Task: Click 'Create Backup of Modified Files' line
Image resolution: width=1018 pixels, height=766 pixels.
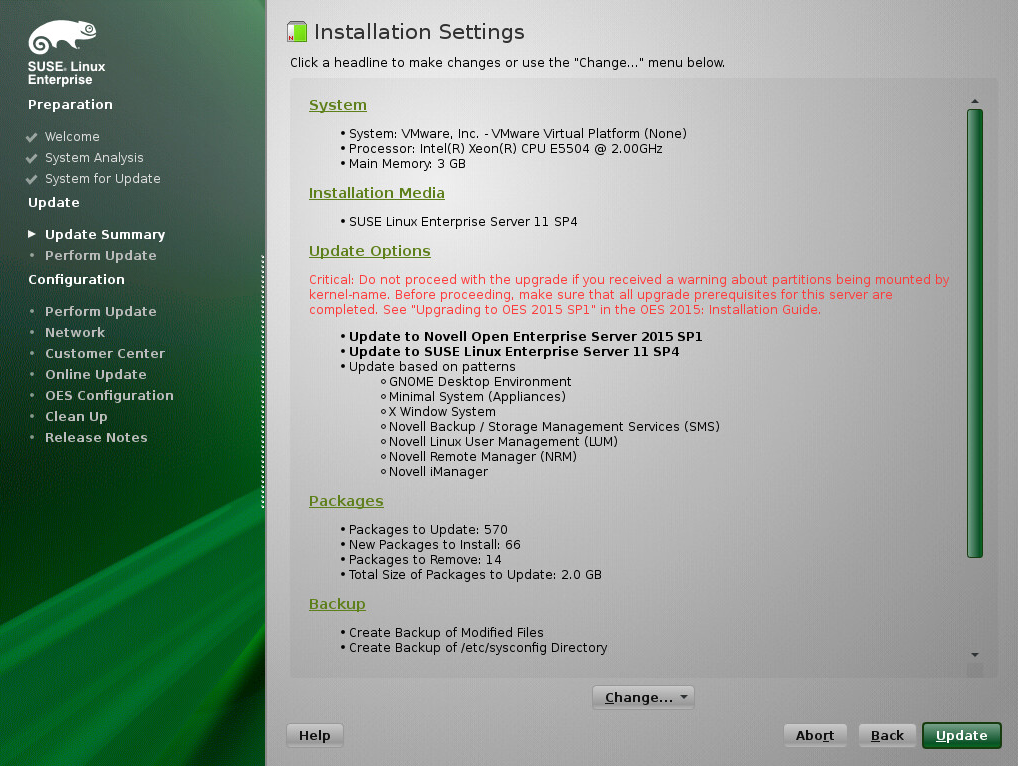Action: (446, 632)
